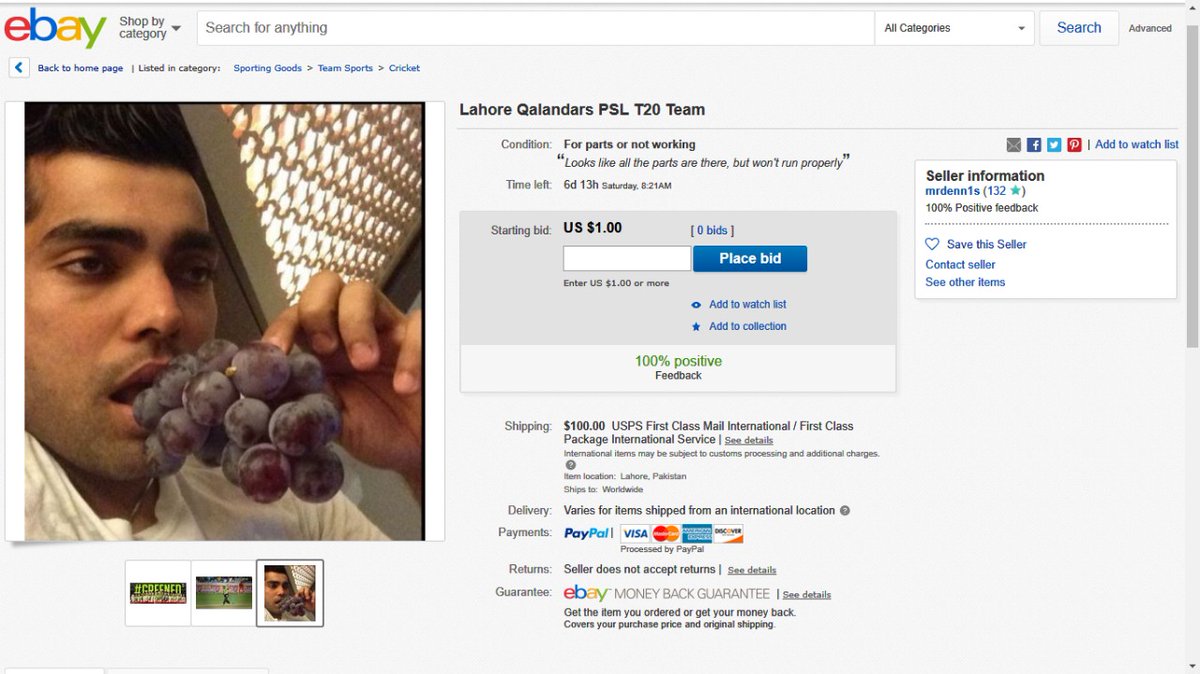Click the star Add to collection
Viewport: 1200px width, 674px height.
pos(697,327)
